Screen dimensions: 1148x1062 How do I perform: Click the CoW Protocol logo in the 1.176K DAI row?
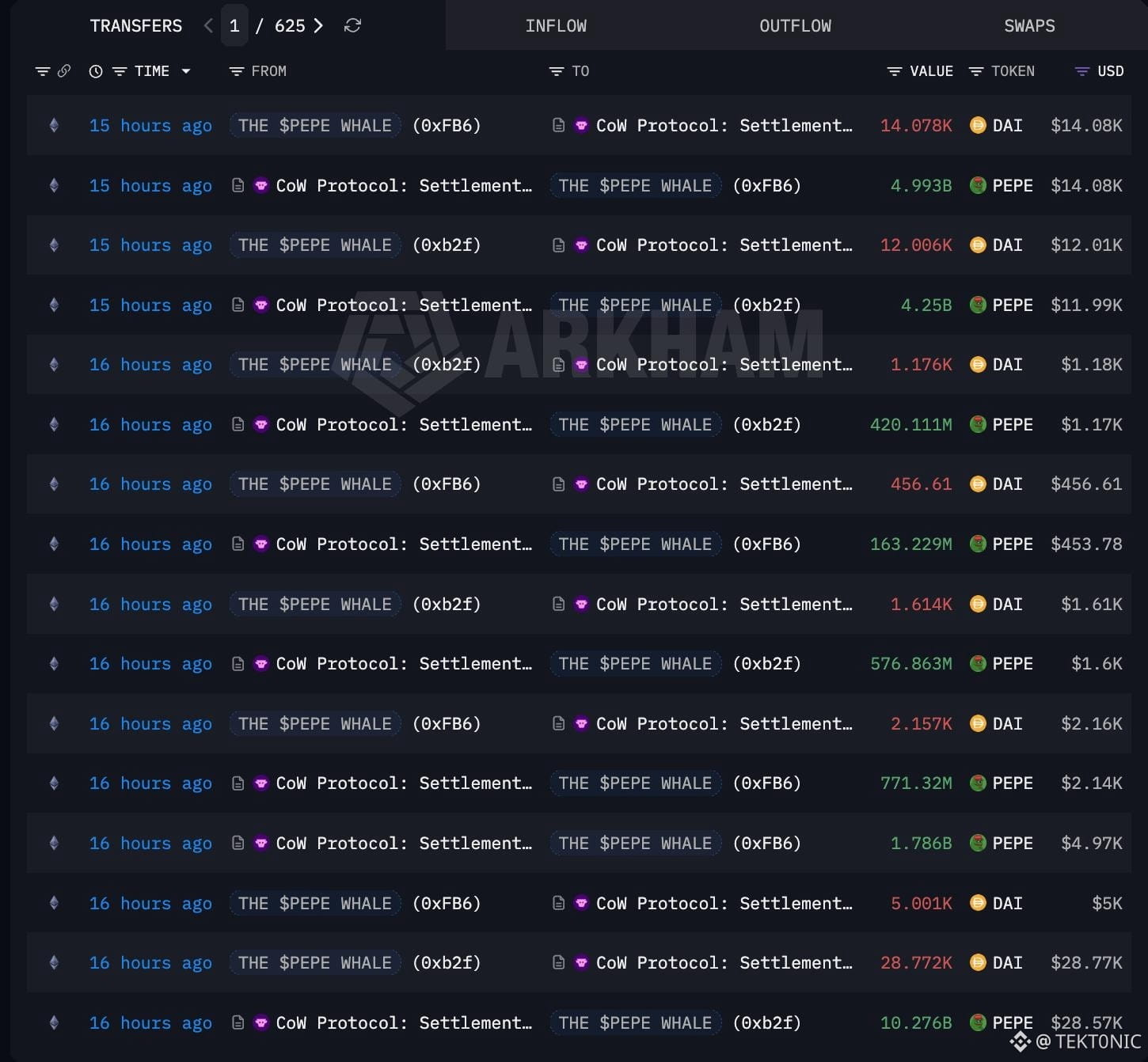[581, 364]
